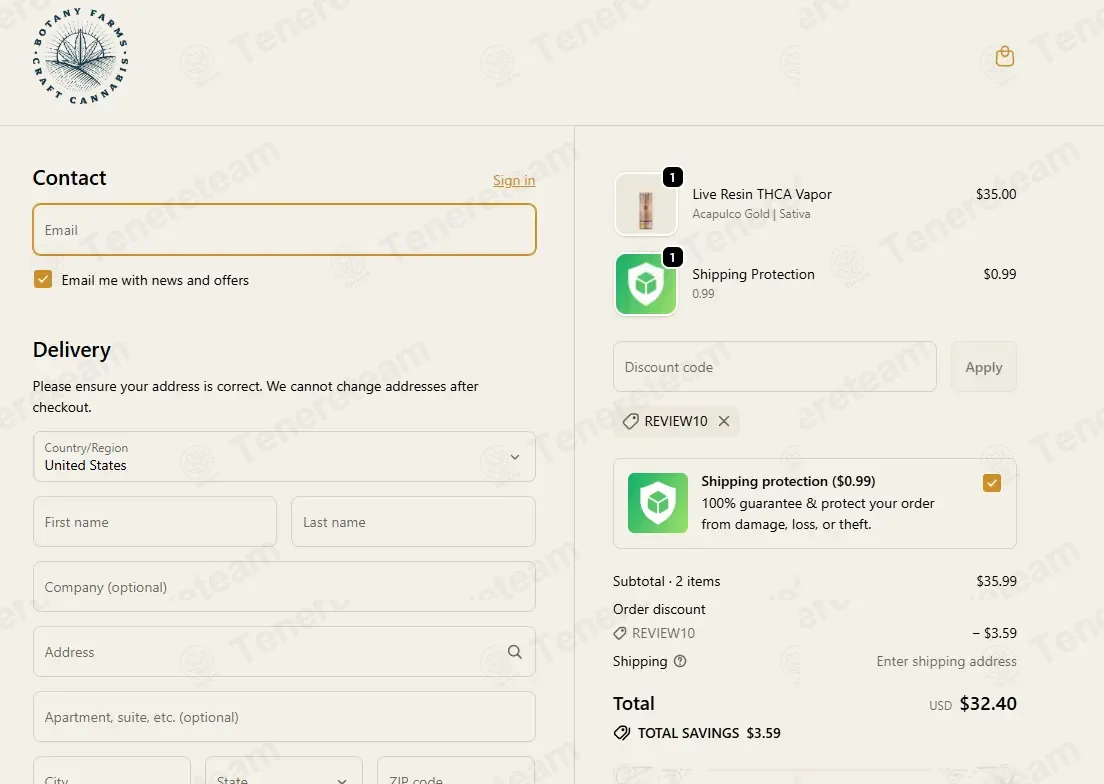The height and width of the screenshot is (784, 1104).
Task: Click the Shipping Protection product thumbnail
Action: (x=646, y=284)
